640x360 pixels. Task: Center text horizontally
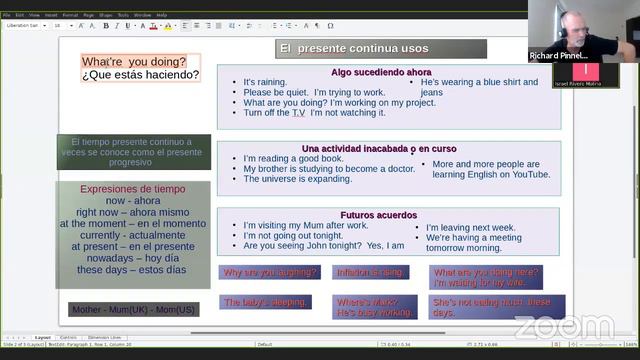(196, 26)
